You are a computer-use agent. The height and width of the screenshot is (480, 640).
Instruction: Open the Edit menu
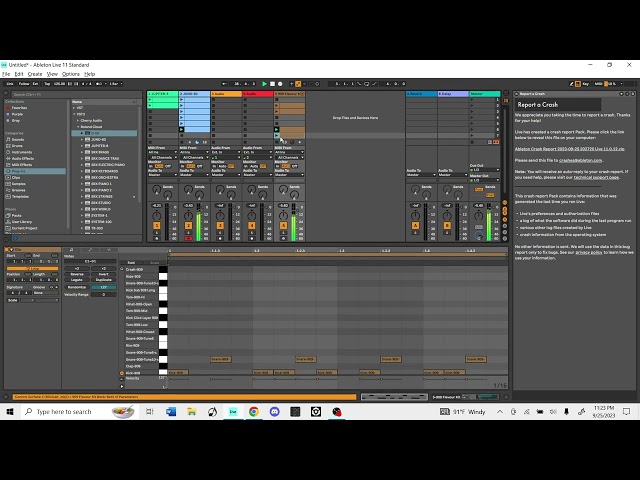pos(19,74)
